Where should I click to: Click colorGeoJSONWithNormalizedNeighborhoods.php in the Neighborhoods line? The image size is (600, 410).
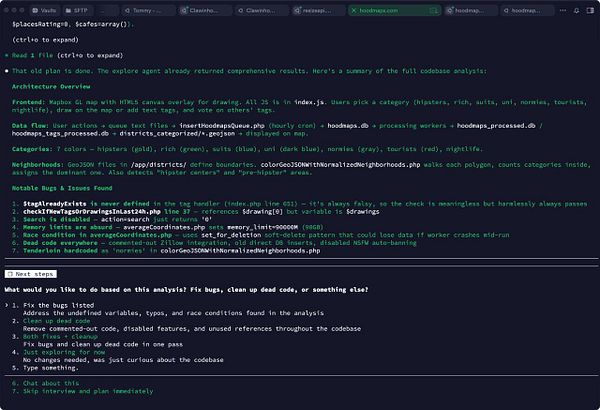pyautogui.click(x=340, y=165)
